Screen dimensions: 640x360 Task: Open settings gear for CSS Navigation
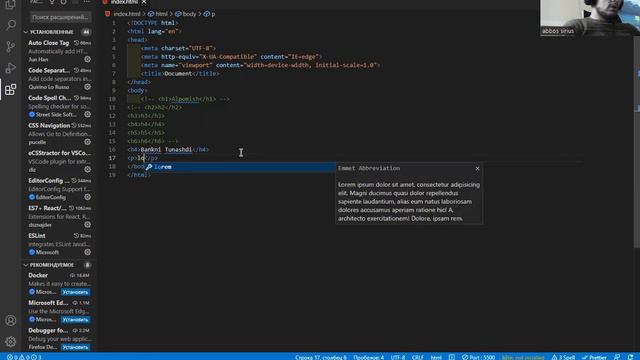click(87, 142)
